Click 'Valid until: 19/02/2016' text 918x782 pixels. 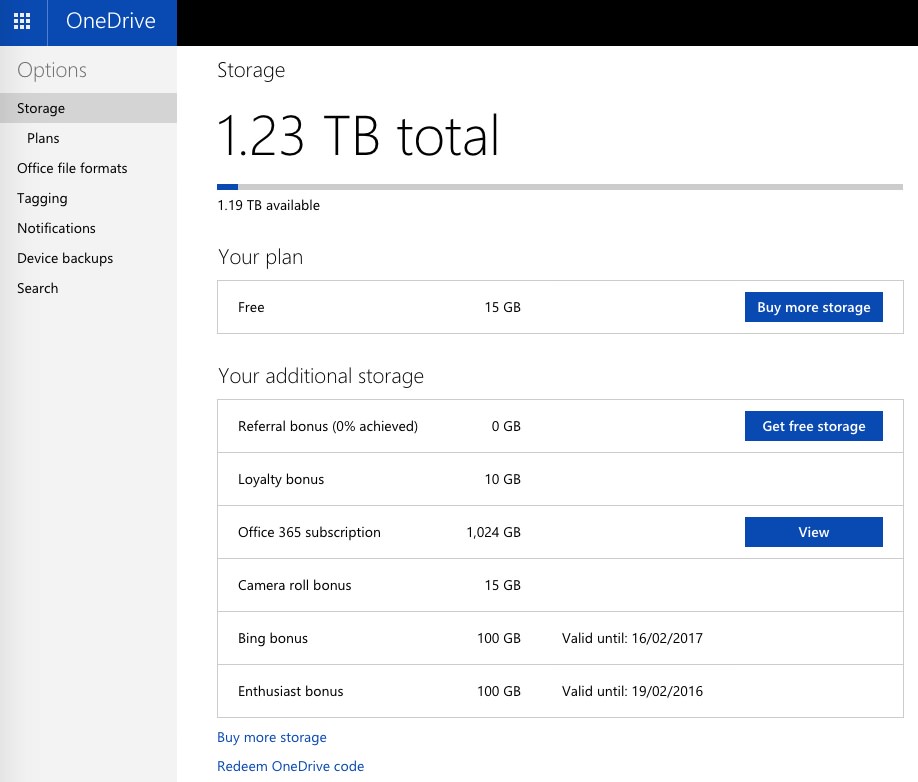(x=632, y=691)
